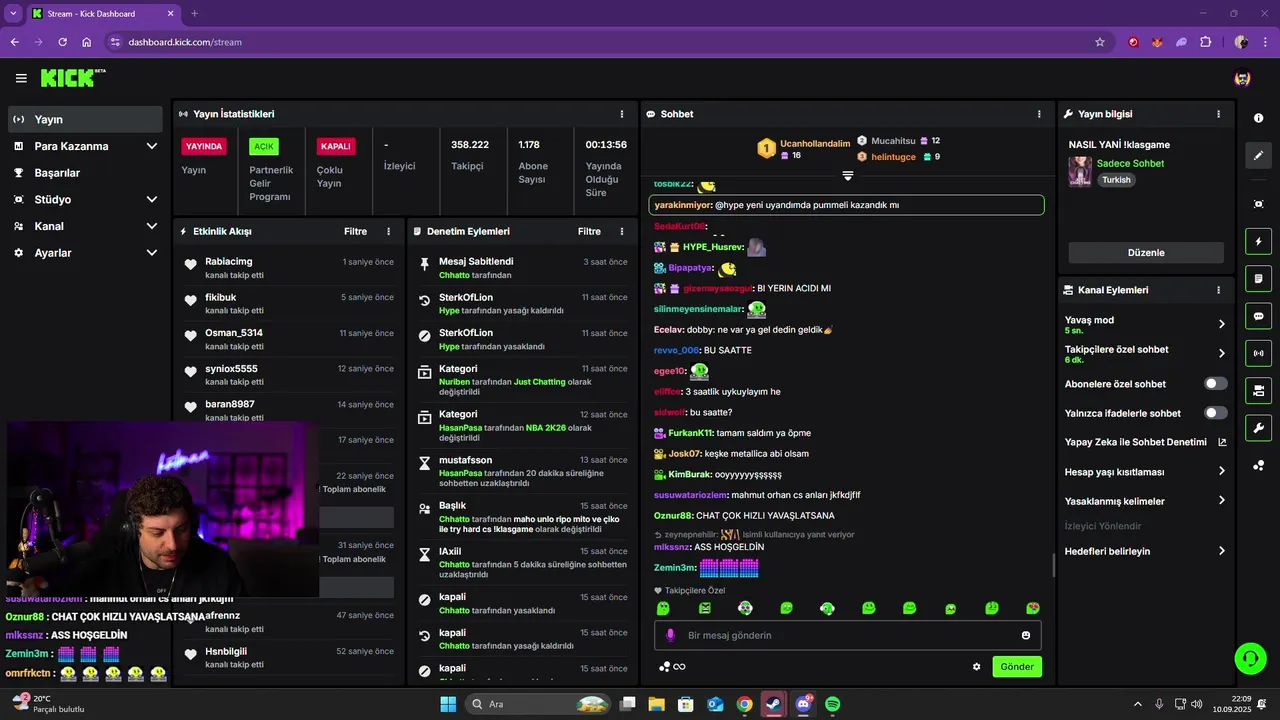Select Yayın in left navigation

pyautogui.click(x=84, y=119)
